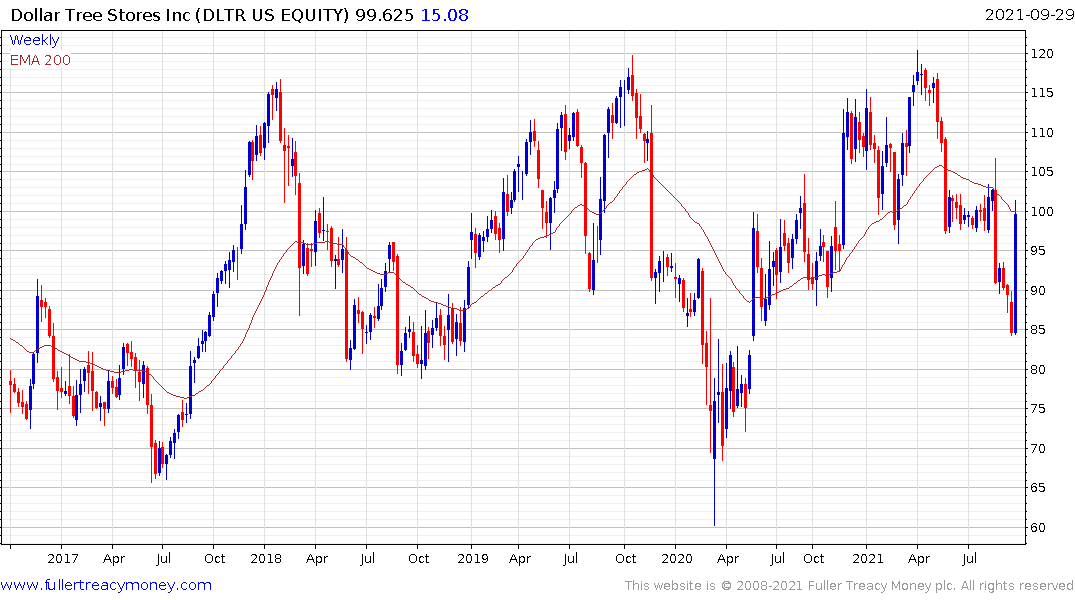The height and width of the screenshot is (600, 1075).
Task: Click the 2017 time axis label
Action: click(62, 558)
